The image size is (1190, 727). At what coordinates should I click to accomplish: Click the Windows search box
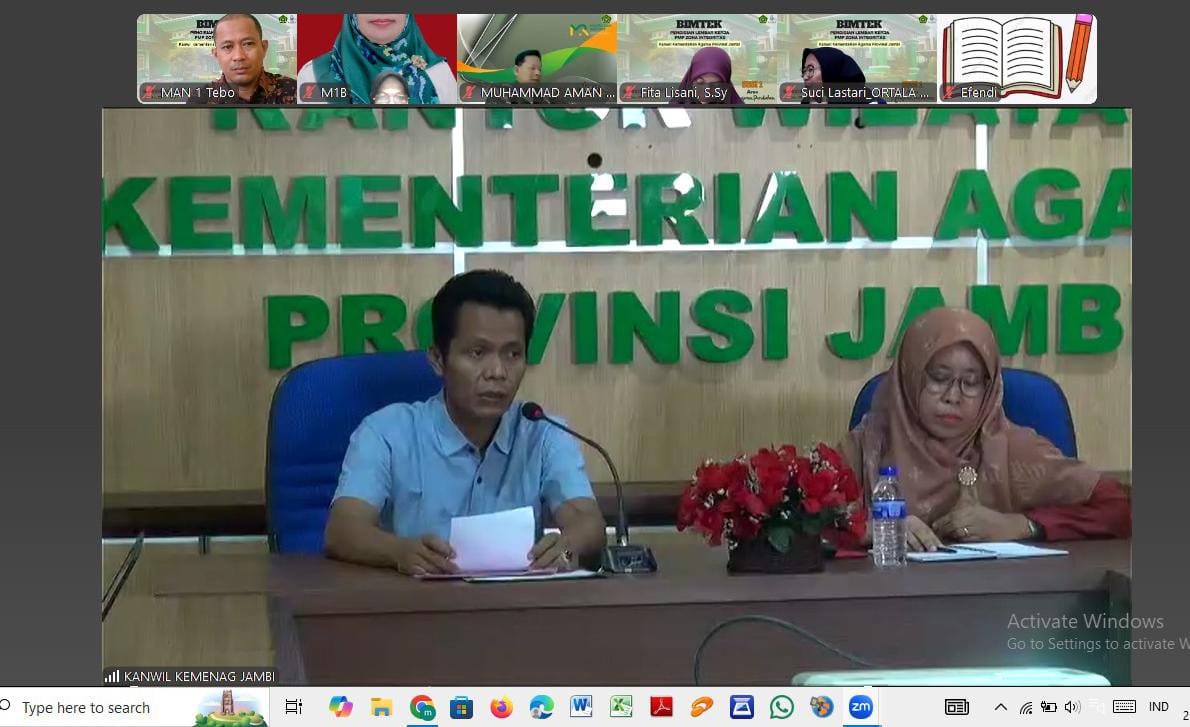(100, 707)
